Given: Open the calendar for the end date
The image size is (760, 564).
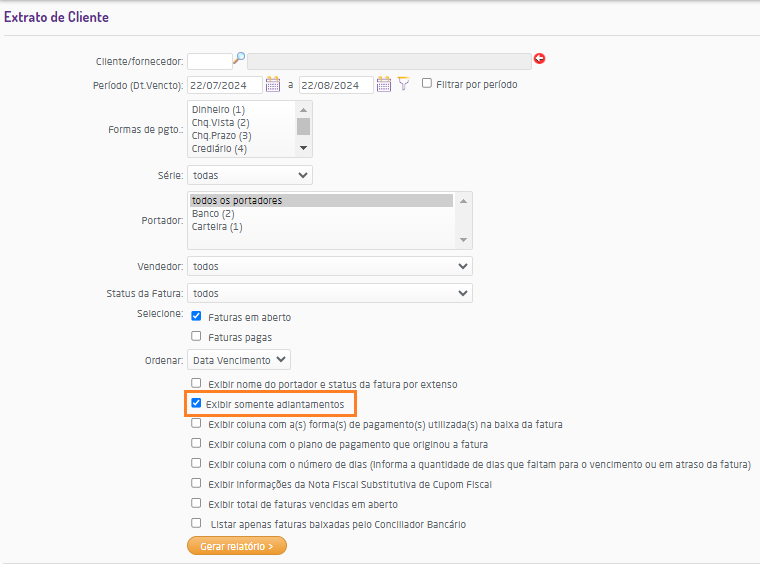Looking at the screenshot, I should tap(383, 85).
